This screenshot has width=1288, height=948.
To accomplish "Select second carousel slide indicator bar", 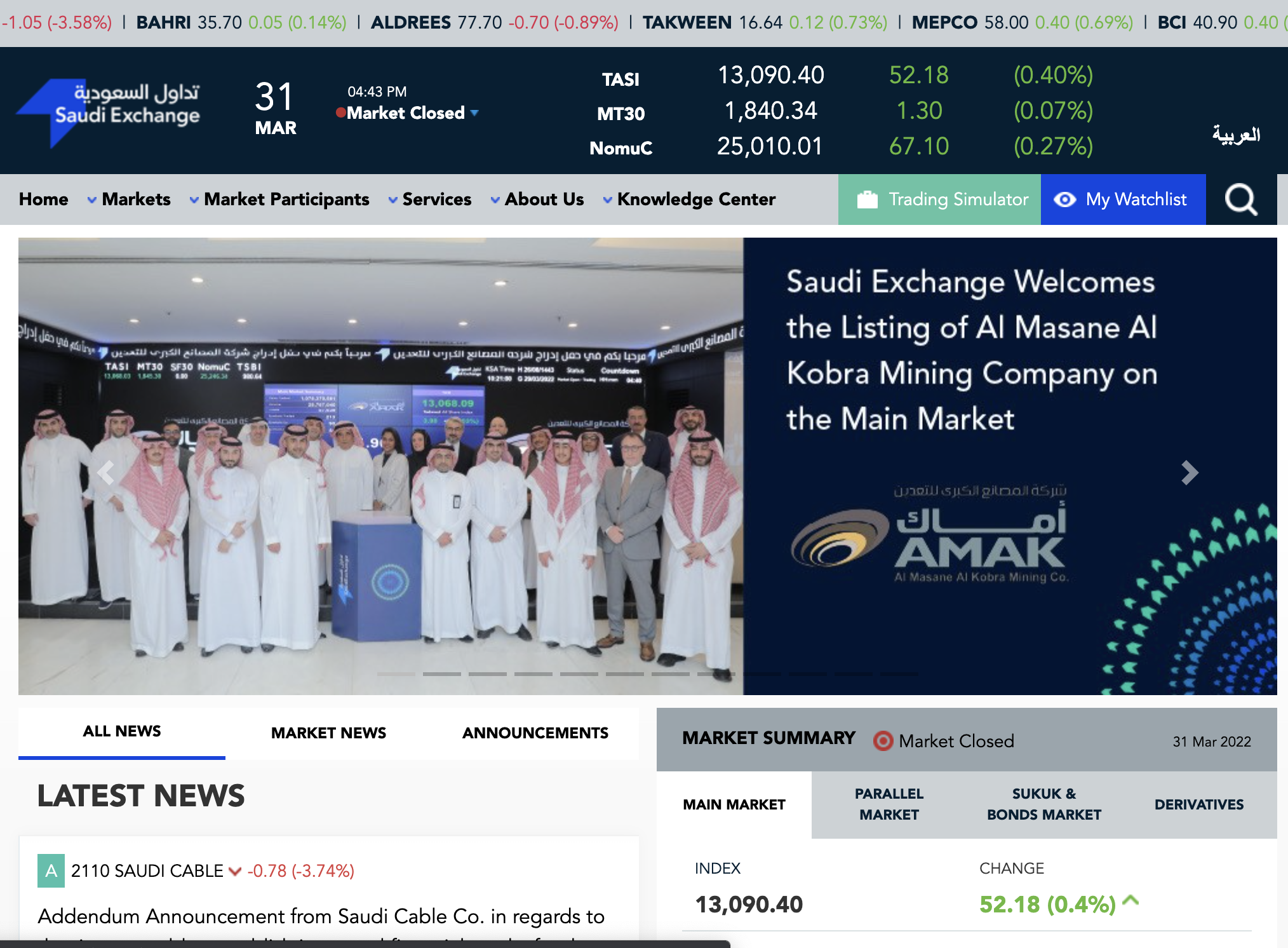I will click(441, 674).
